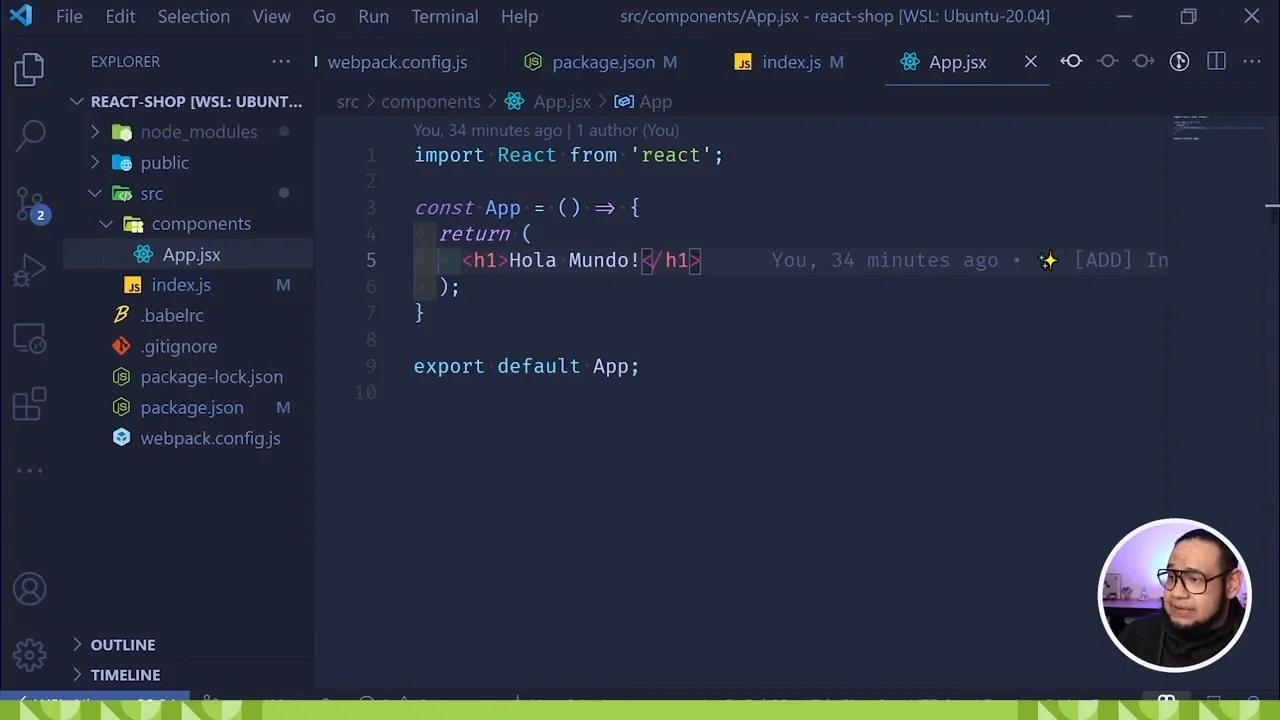Open the editor More Actions ellipsis
The height and width of the screenshot is (720, 1280).
coord(1252,61)
